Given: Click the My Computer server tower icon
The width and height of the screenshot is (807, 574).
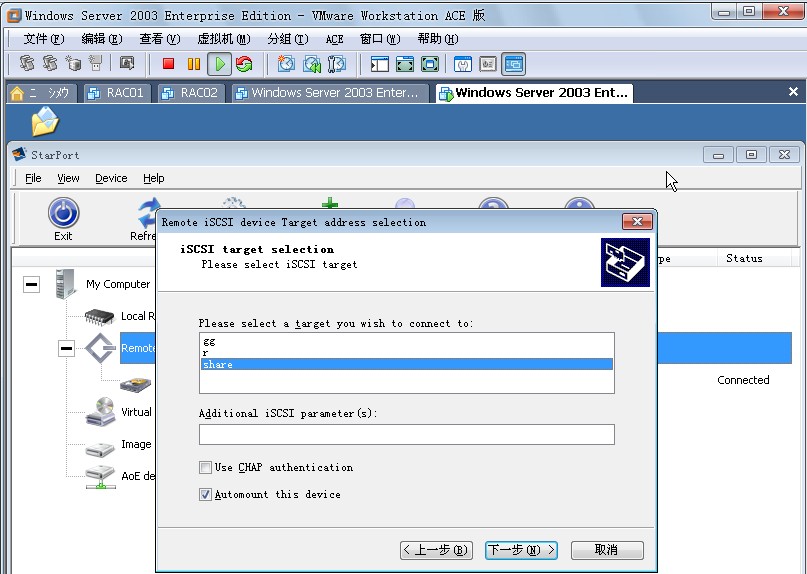Looking at the screenshot, I should [x=65, y=284].
